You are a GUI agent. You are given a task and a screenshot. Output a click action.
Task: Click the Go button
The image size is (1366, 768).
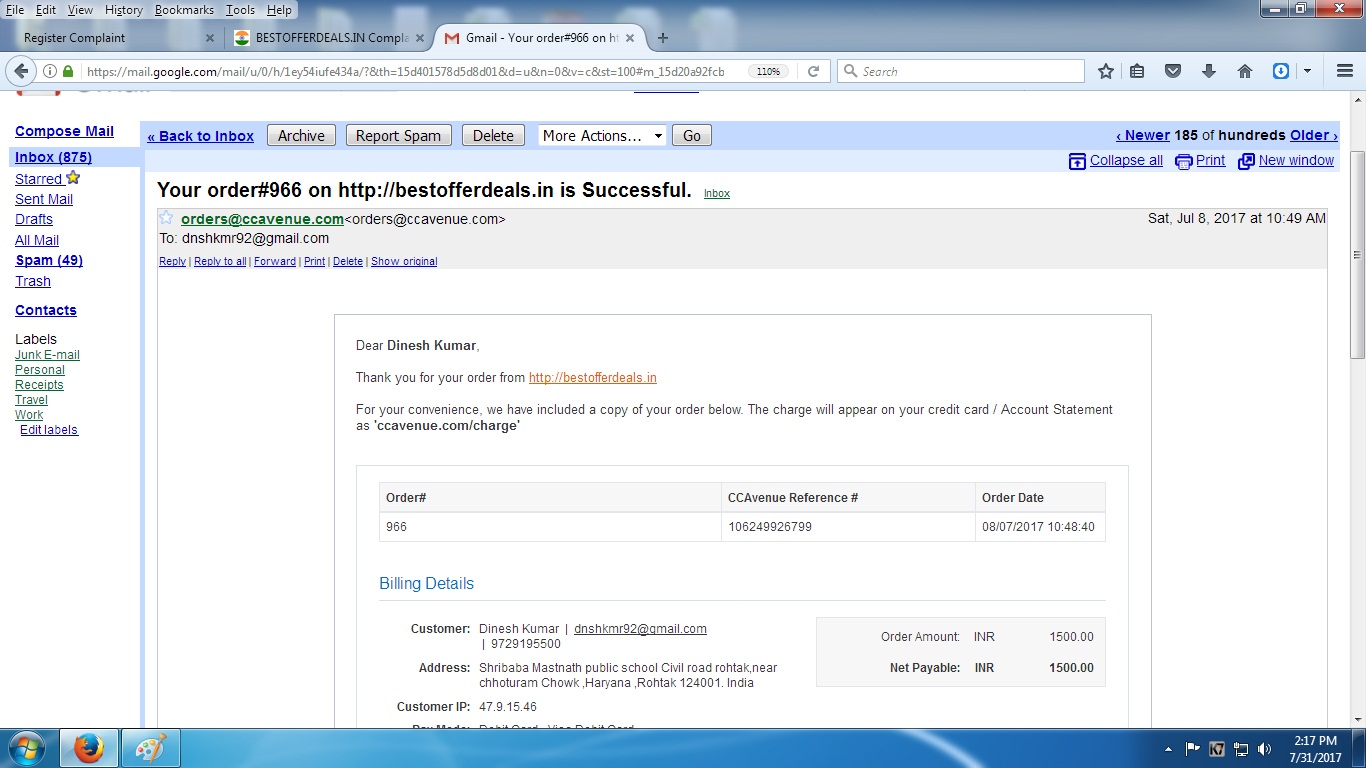click(x=692, y=136)
